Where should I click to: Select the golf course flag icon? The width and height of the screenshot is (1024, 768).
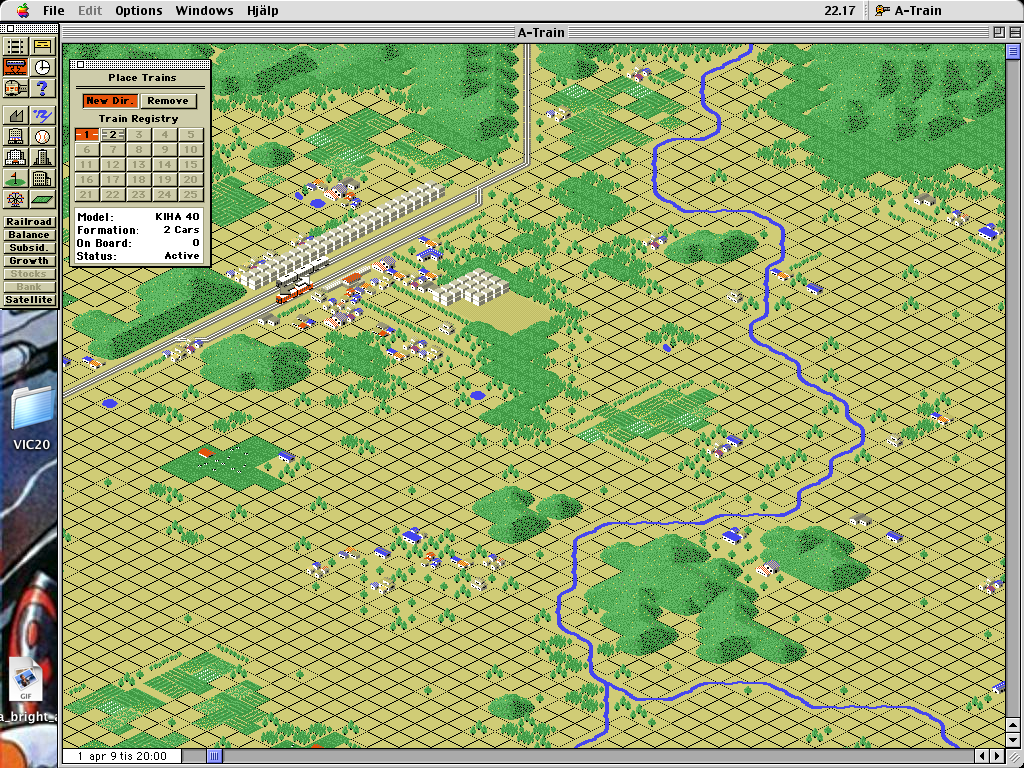pyautogui.click(x=15, y=179)
